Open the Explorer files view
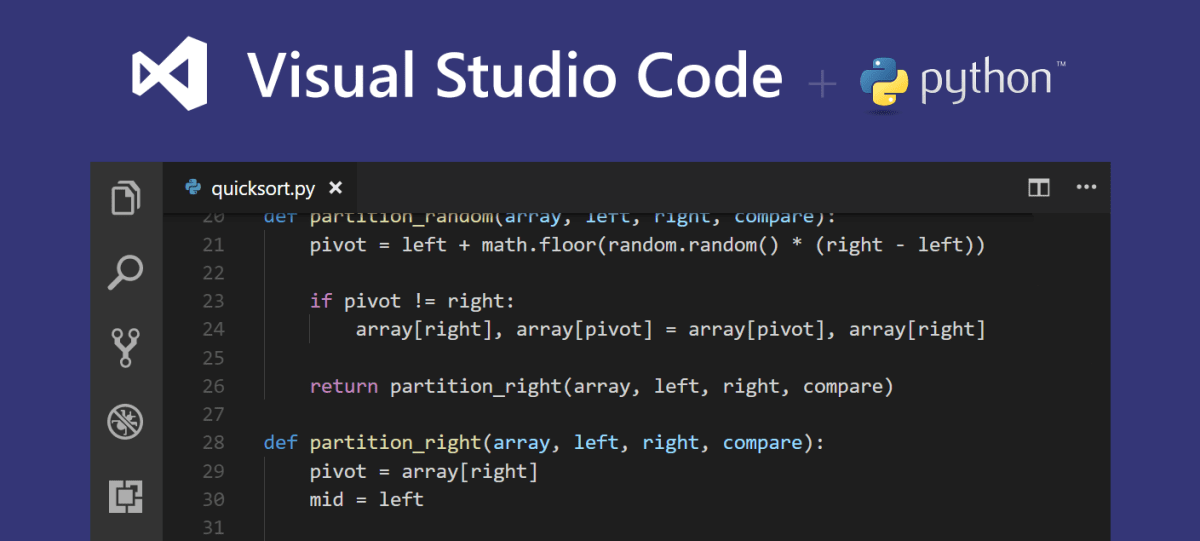 point(126,196)
